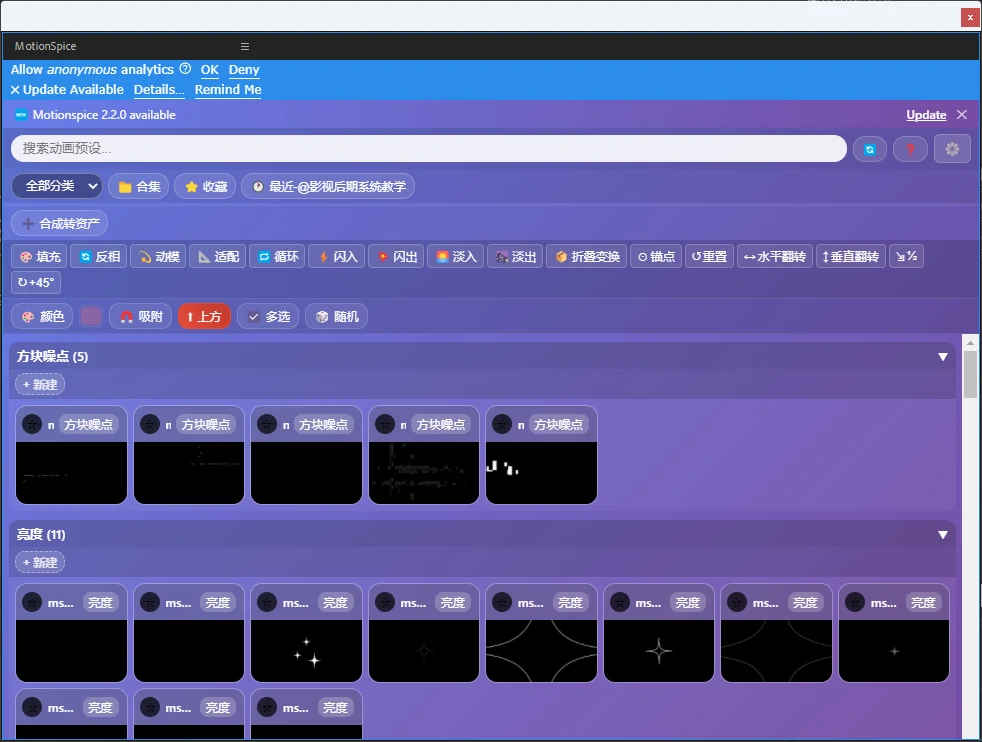Click 新建 under 方块噪点 section
This screenshot has height=742, width=982.
[x=40, y=384]
